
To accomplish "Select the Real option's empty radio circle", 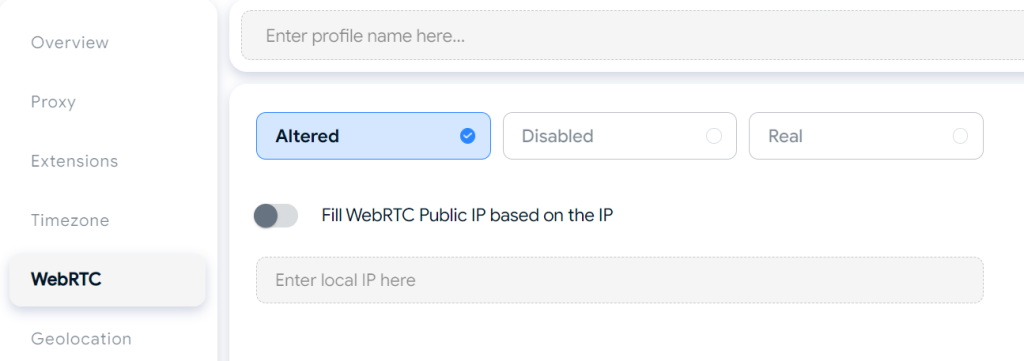I will pos(960,136).
